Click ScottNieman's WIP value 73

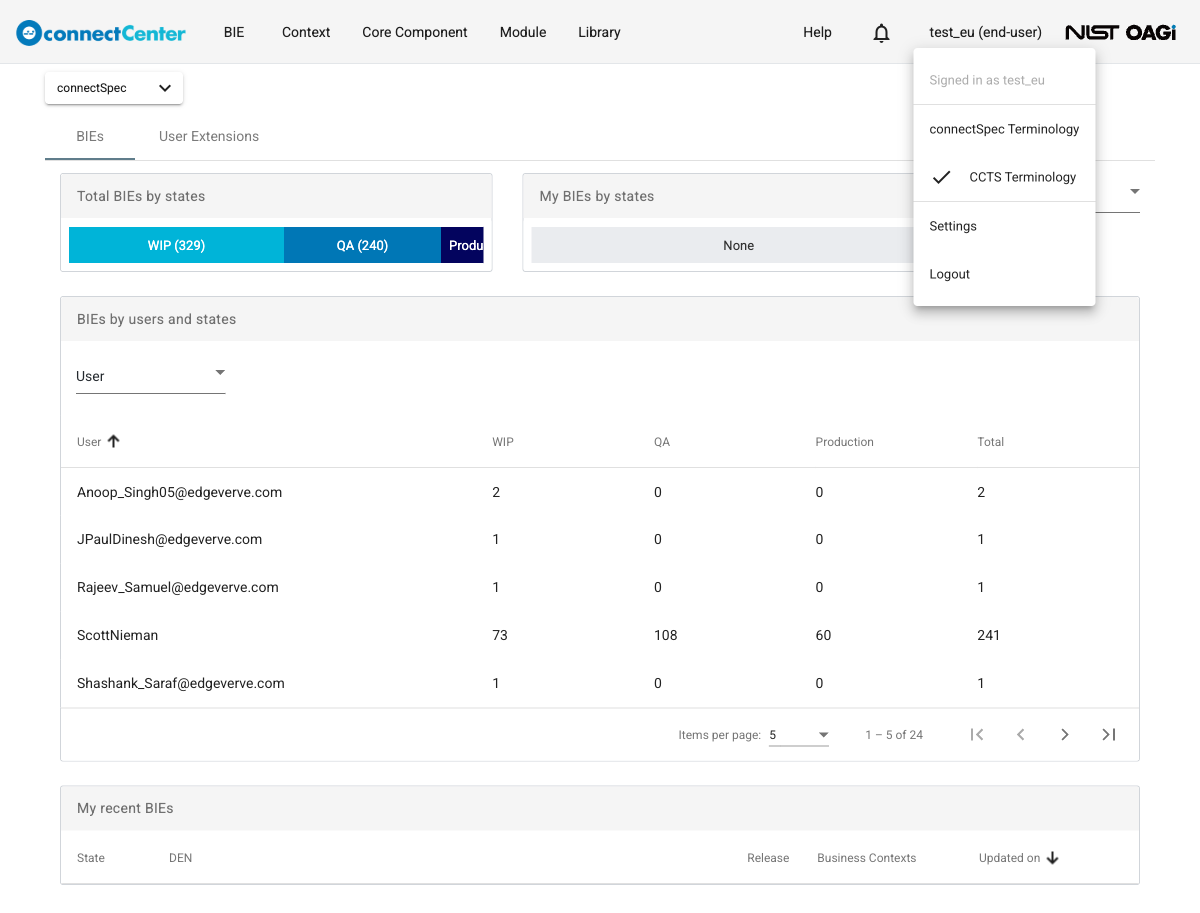pos(500,635)
